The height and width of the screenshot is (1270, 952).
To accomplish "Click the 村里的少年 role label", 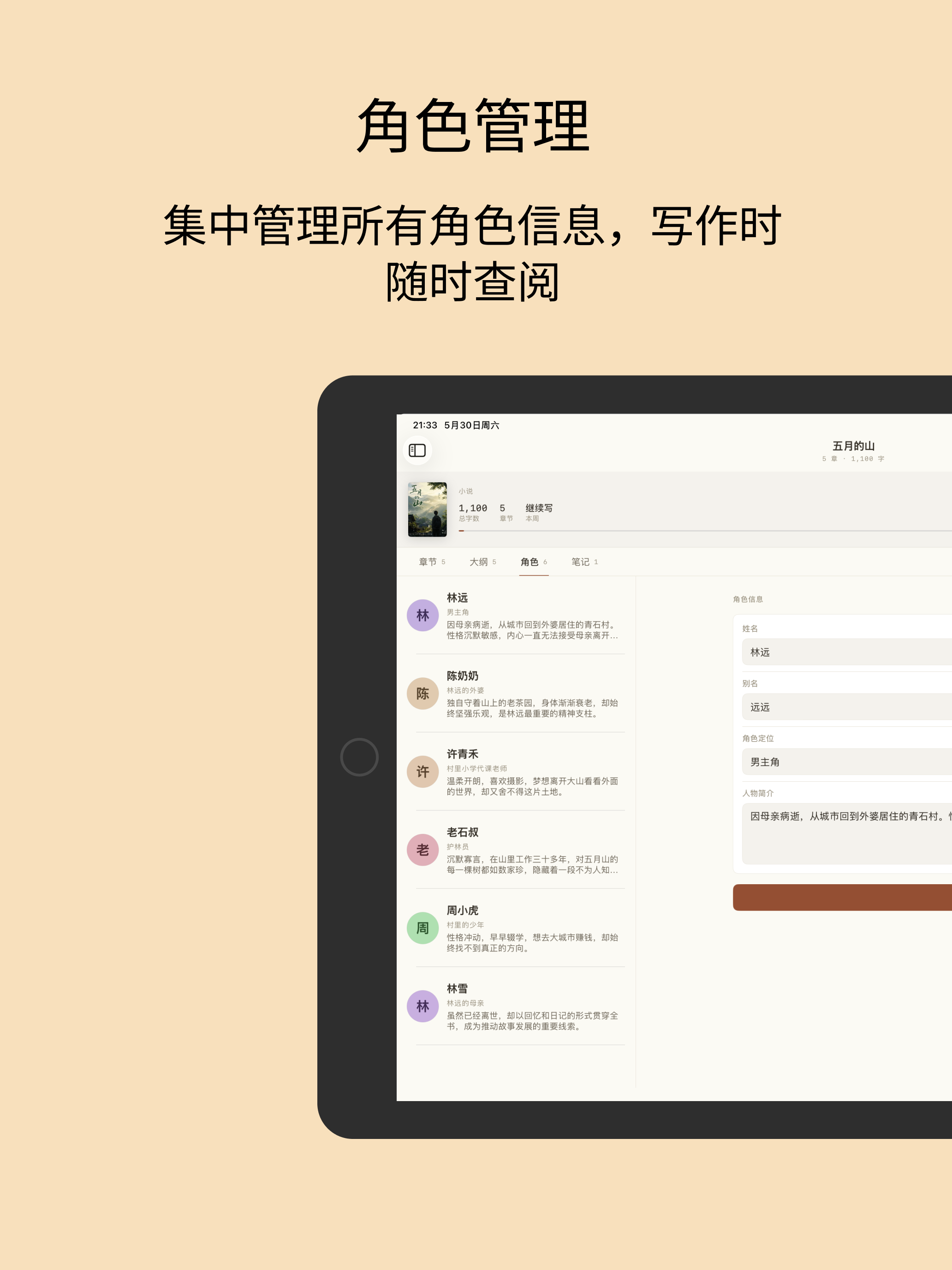I will point(465,925).
